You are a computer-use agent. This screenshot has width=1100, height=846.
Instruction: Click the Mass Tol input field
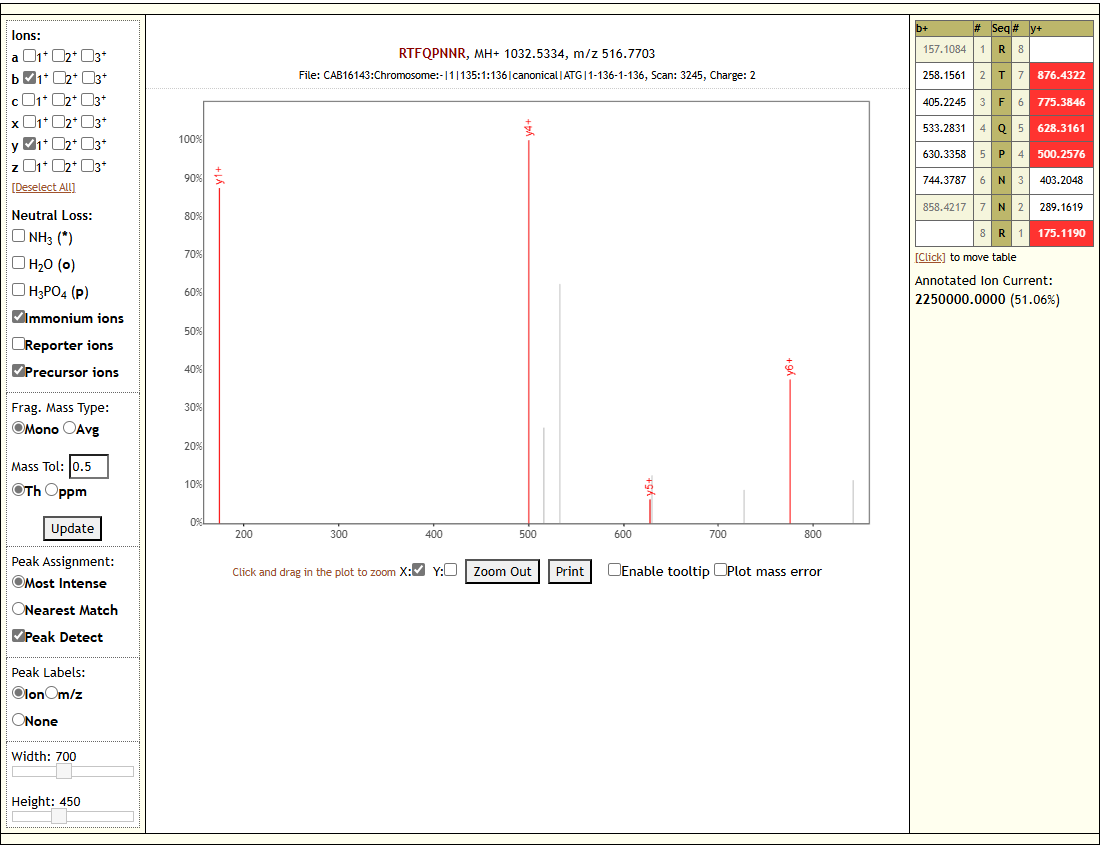coord(88,466)
